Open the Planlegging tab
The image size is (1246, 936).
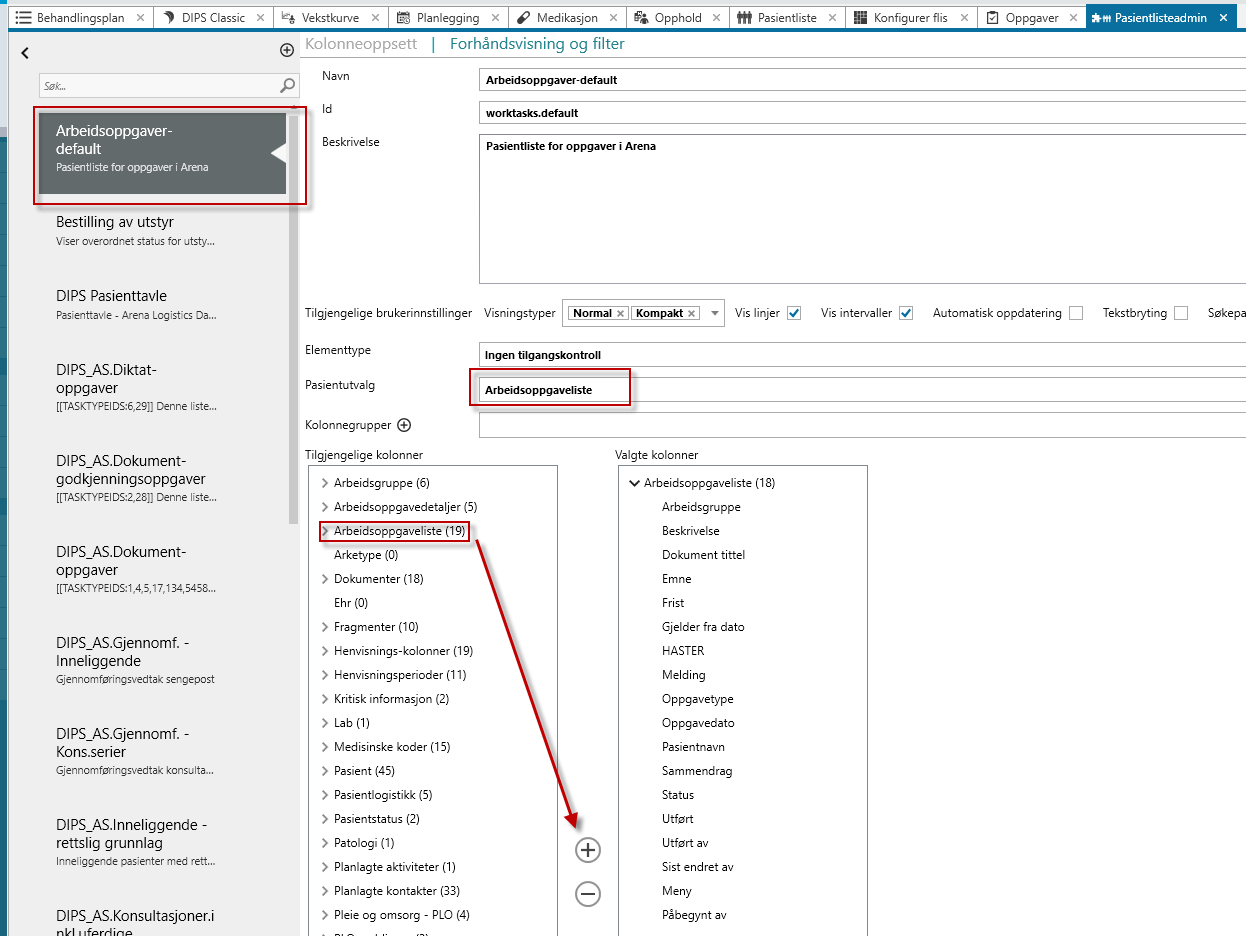[448, 16]
